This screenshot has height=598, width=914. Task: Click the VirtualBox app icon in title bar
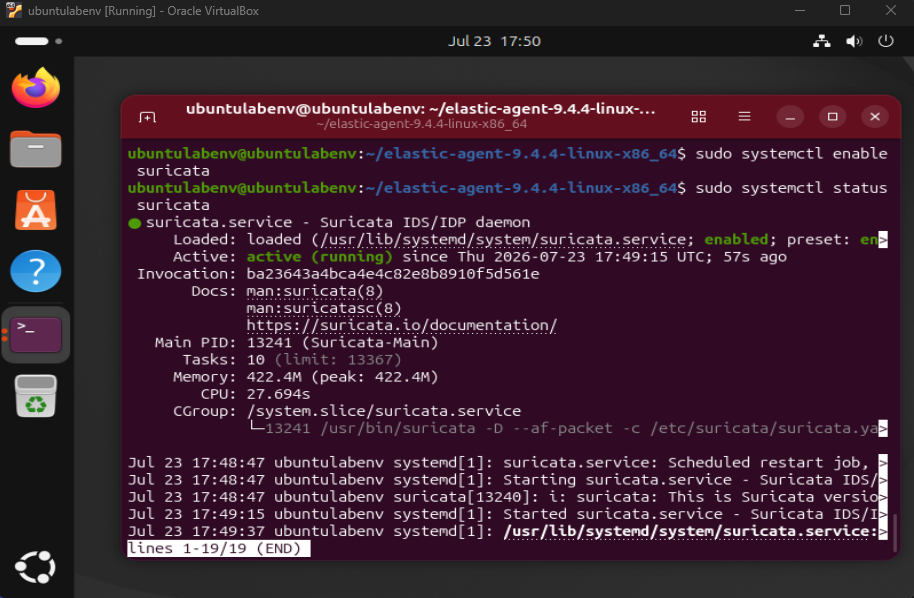pyautogui.click(x=14, y=10)
